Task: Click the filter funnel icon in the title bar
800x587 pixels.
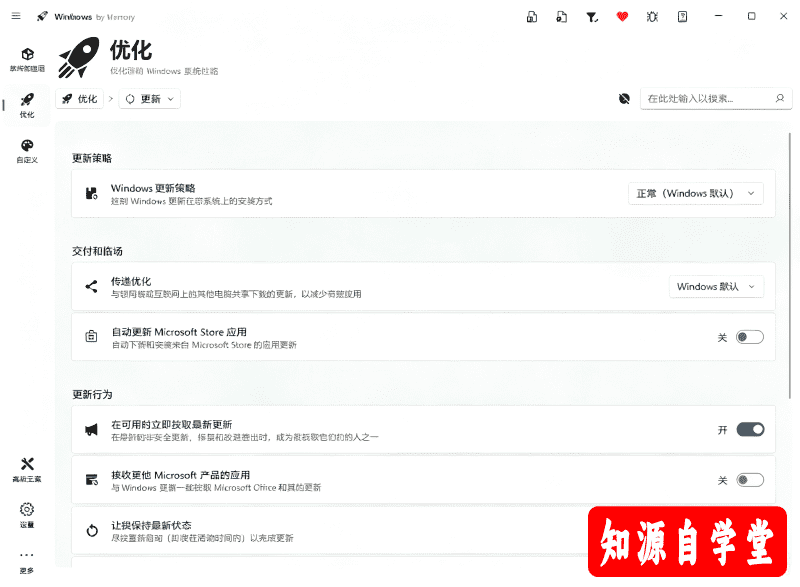Action: (592, 17)
